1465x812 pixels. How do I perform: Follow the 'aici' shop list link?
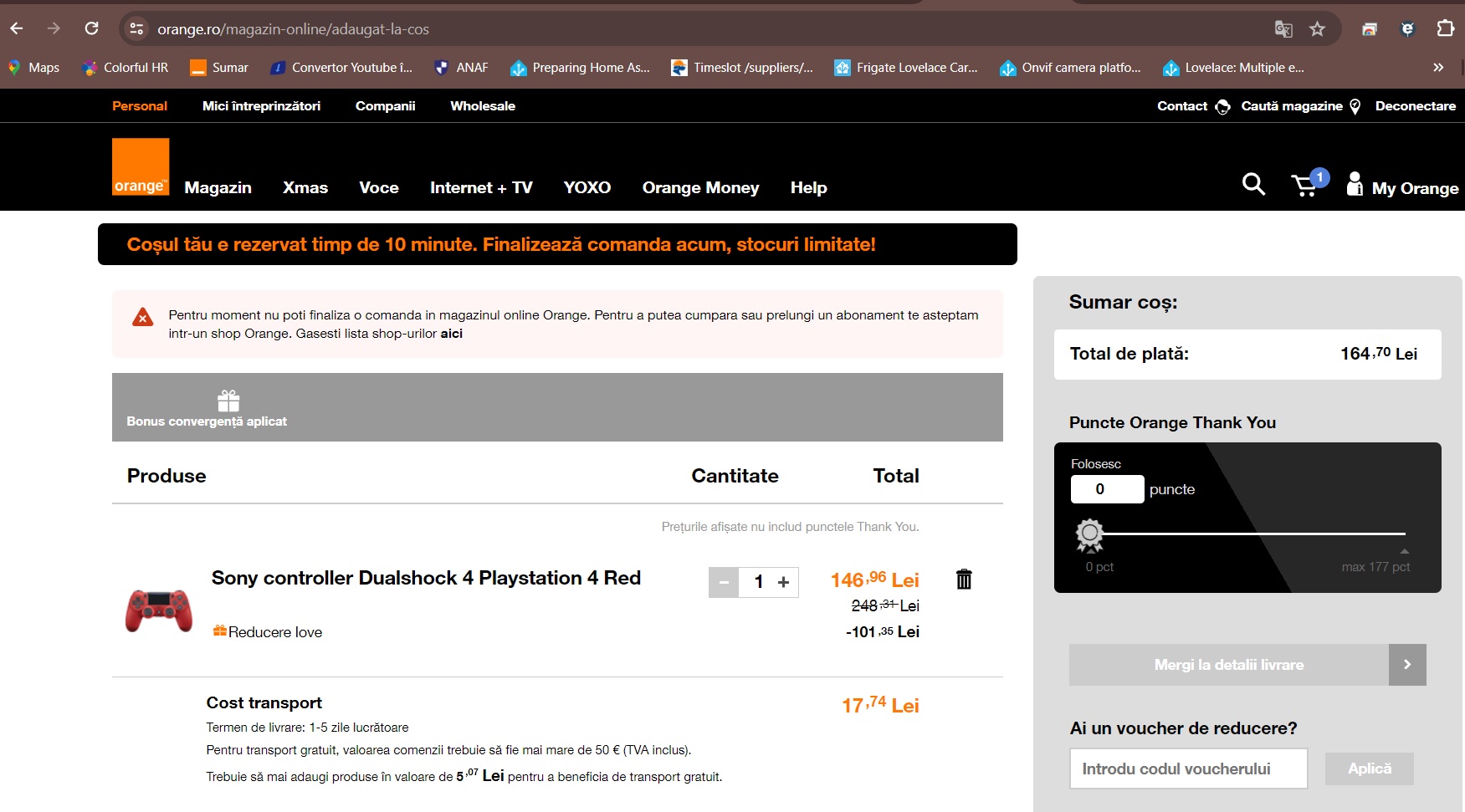pos(451,334)
